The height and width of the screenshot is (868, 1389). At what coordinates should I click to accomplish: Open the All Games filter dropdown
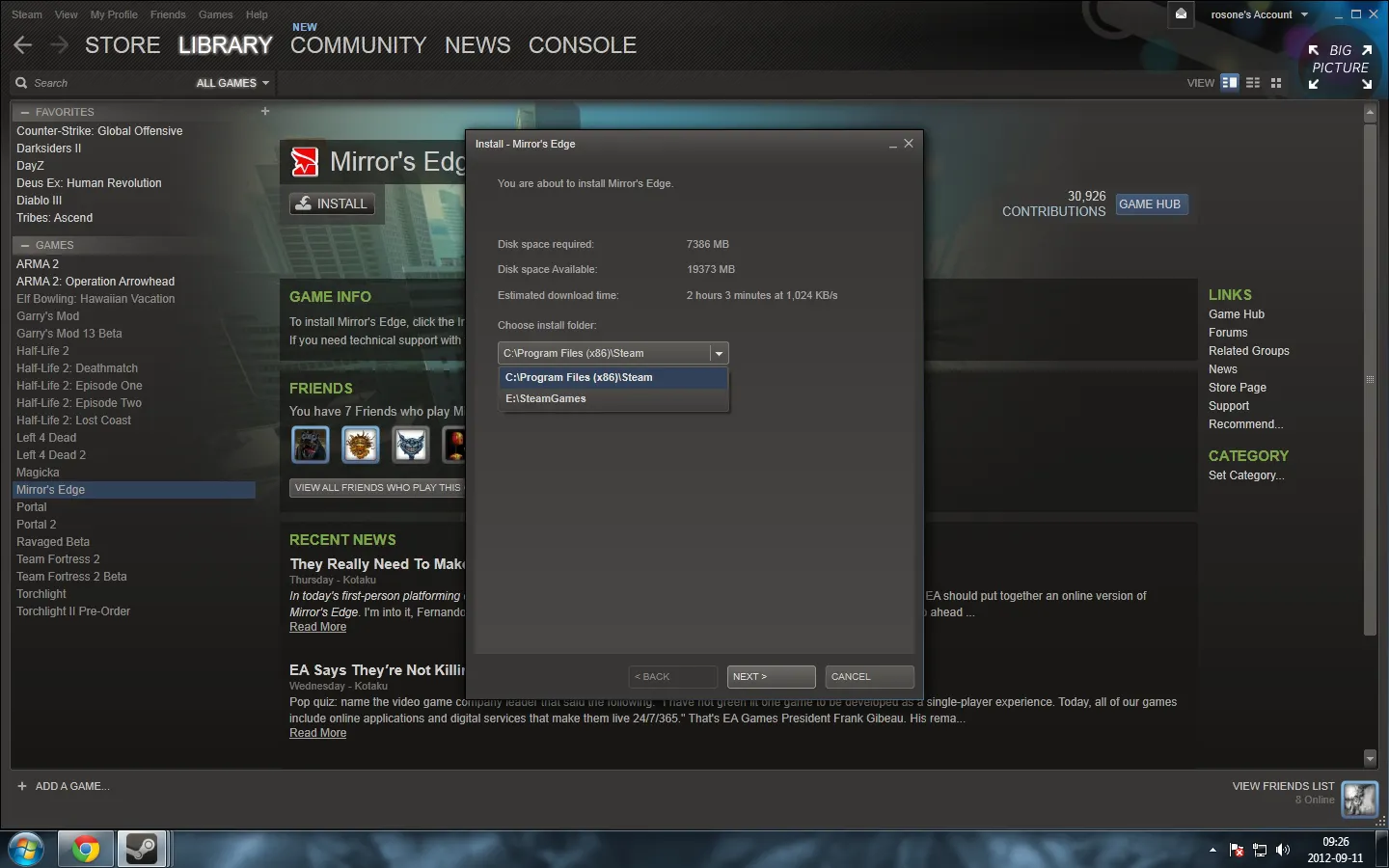[232, 83]
